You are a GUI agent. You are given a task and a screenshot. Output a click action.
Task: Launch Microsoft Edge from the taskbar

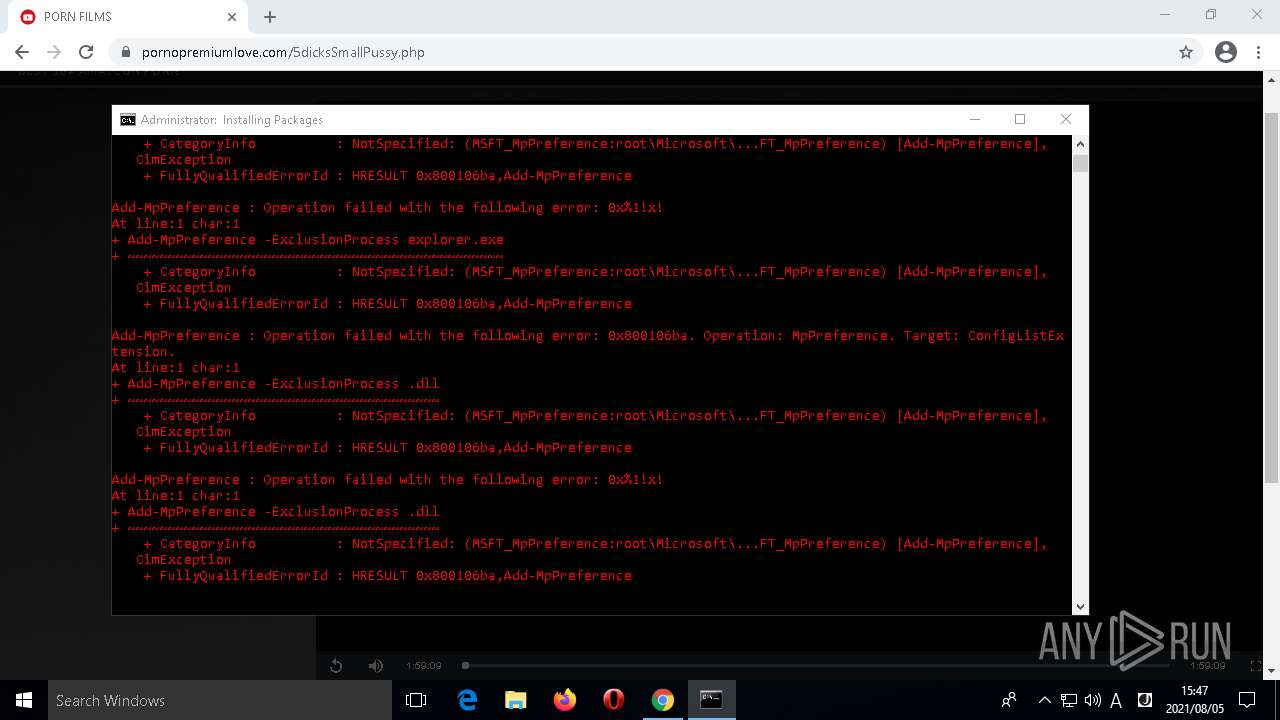[x=467, y=700]
